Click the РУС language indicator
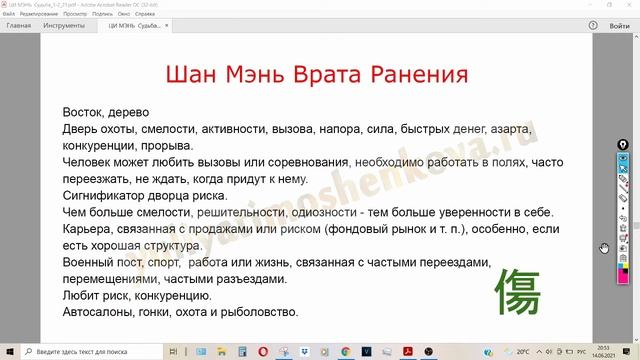This screenshot has width=640, height=360. [x=582, y=351]
